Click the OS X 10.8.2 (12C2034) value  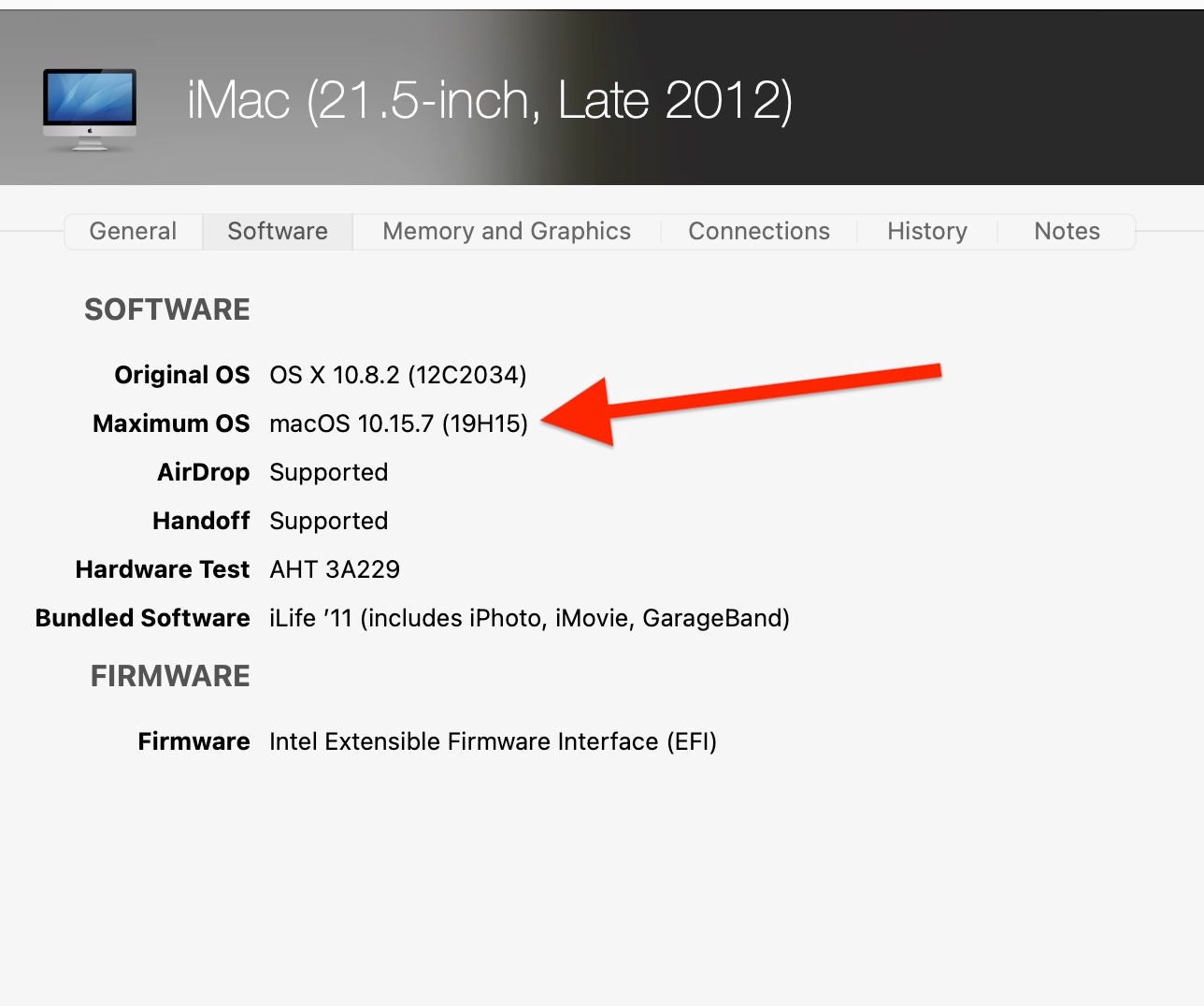pos(398,375)
